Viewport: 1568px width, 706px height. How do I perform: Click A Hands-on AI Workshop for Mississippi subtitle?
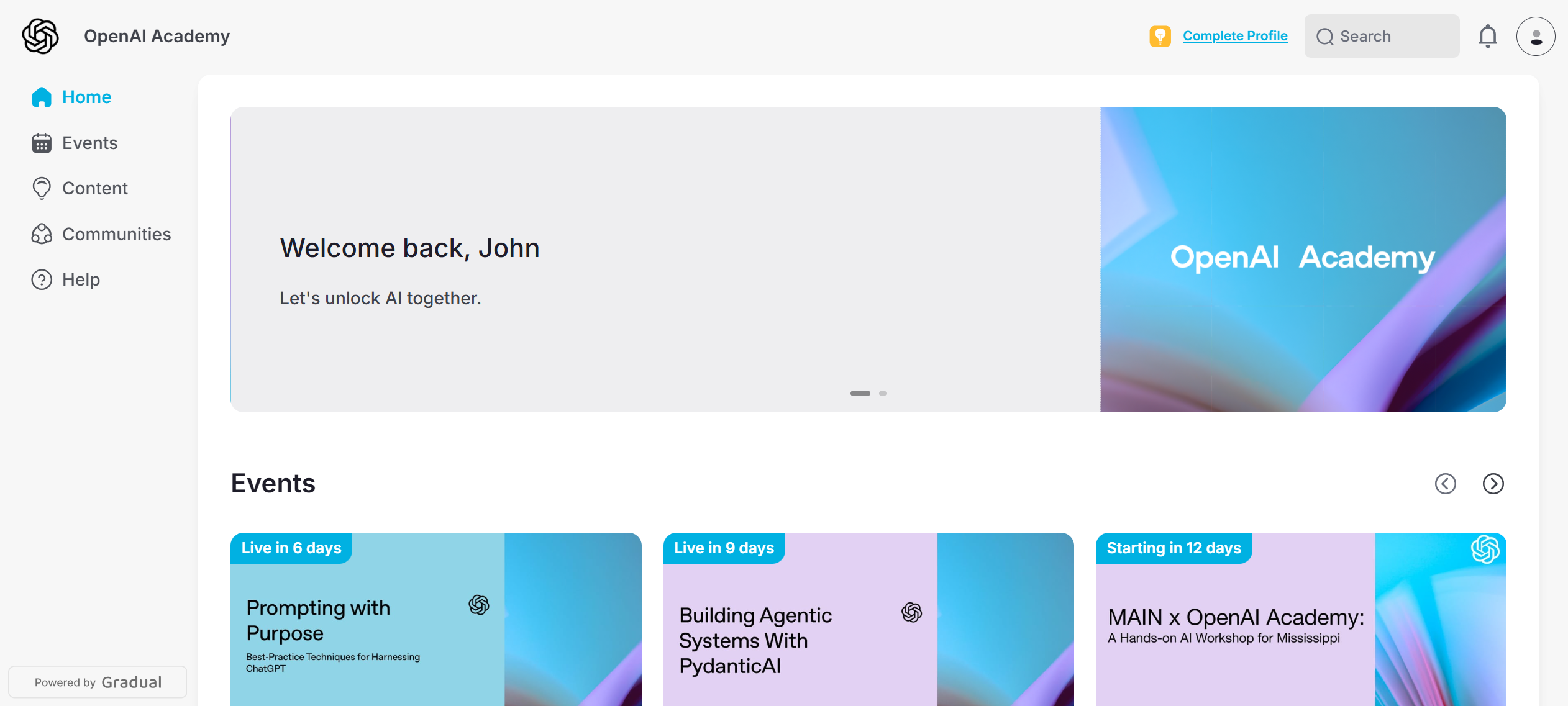coord(1224,638)
